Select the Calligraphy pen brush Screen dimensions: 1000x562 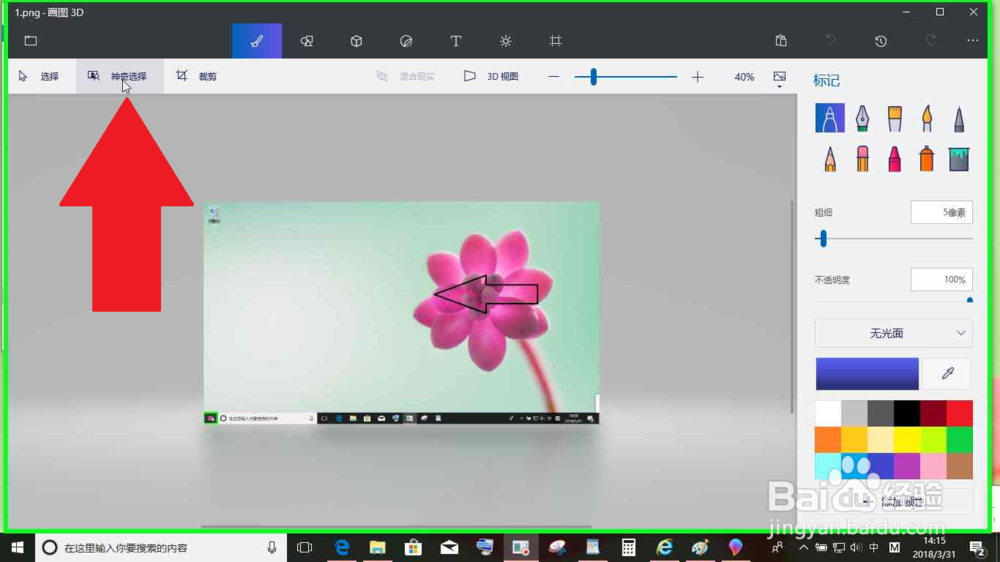[862, 119]
